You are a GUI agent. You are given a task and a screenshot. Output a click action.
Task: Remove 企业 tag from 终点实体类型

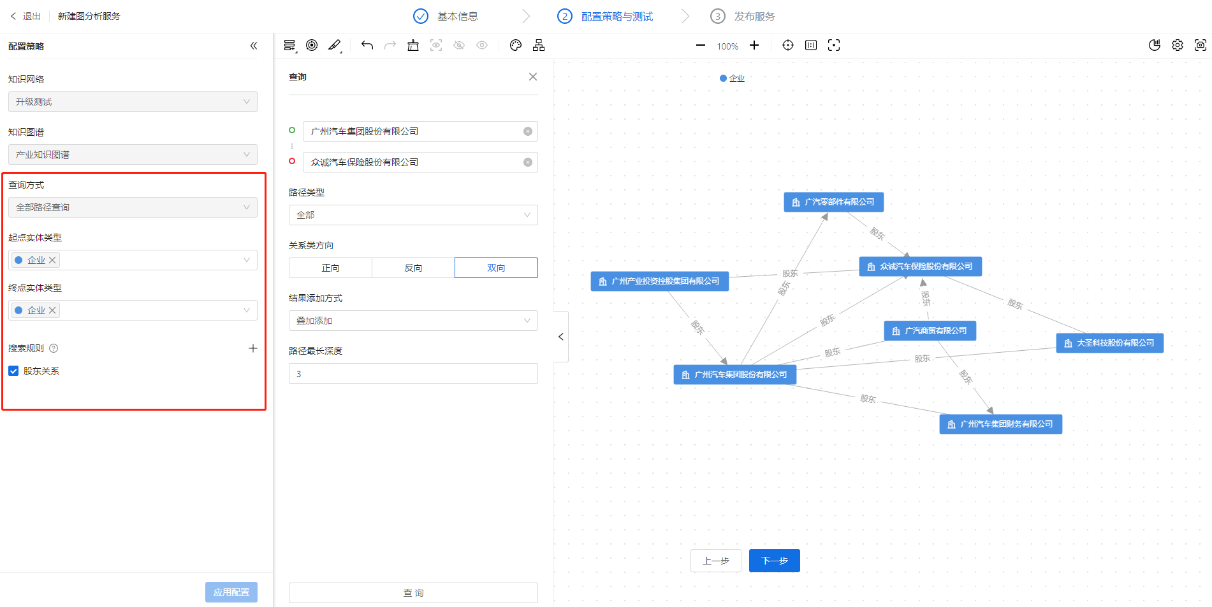click(x=53, y=310)
